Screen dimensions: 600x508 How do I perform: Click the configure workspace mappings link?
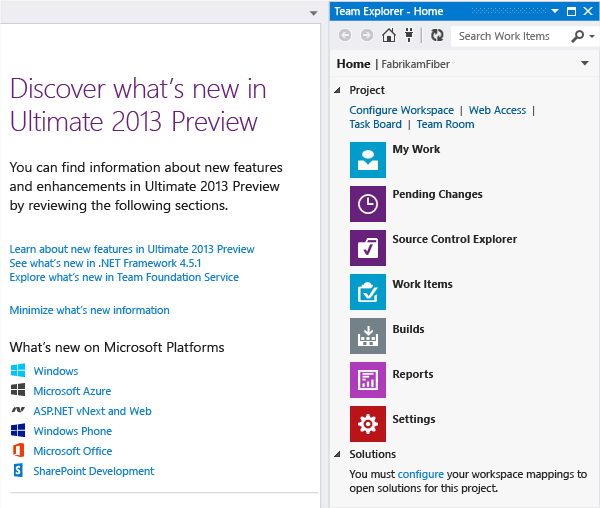coord(421,474)
